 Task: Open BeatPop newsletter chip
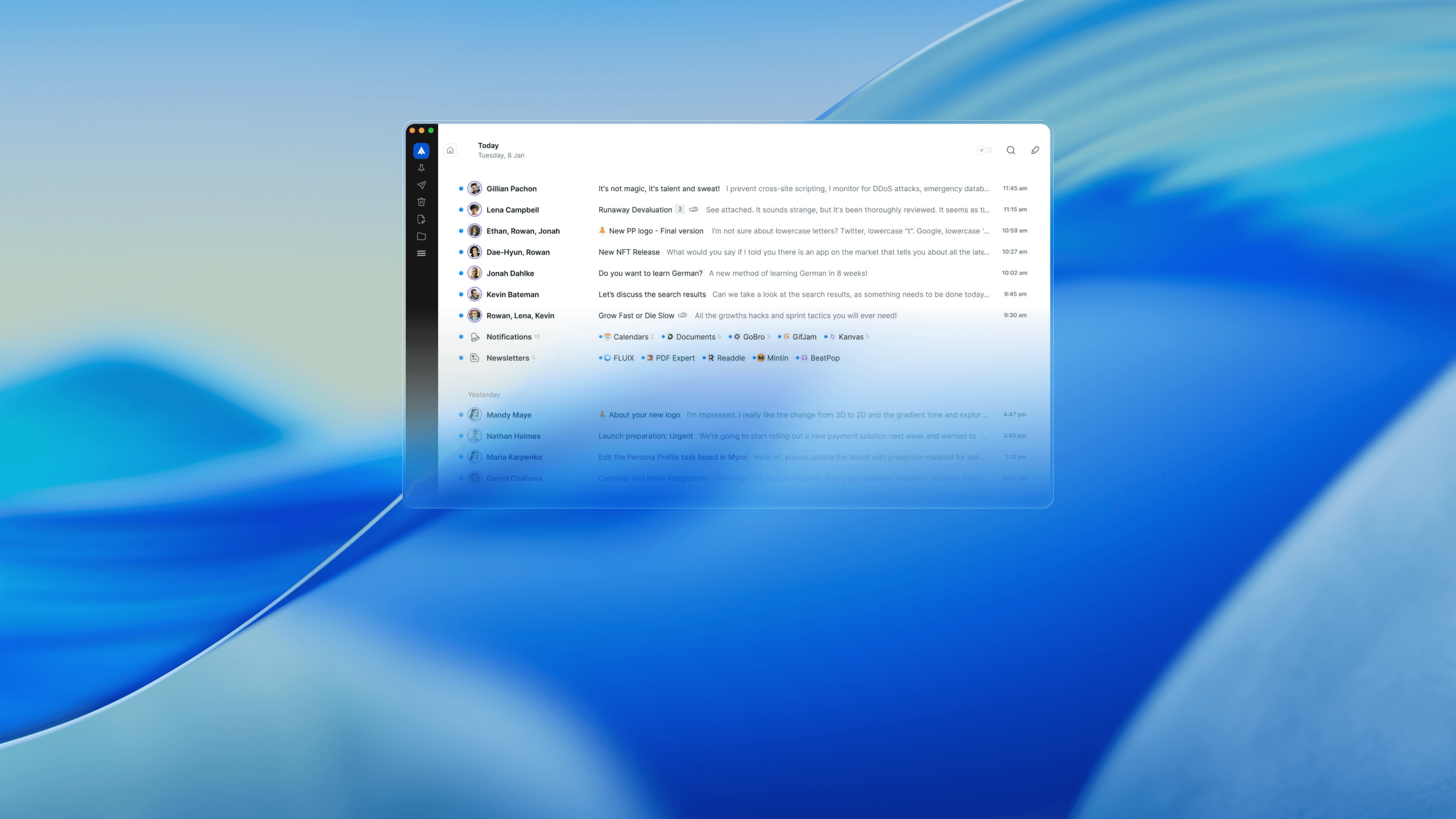pyautogui.click(x=818, y=358)
